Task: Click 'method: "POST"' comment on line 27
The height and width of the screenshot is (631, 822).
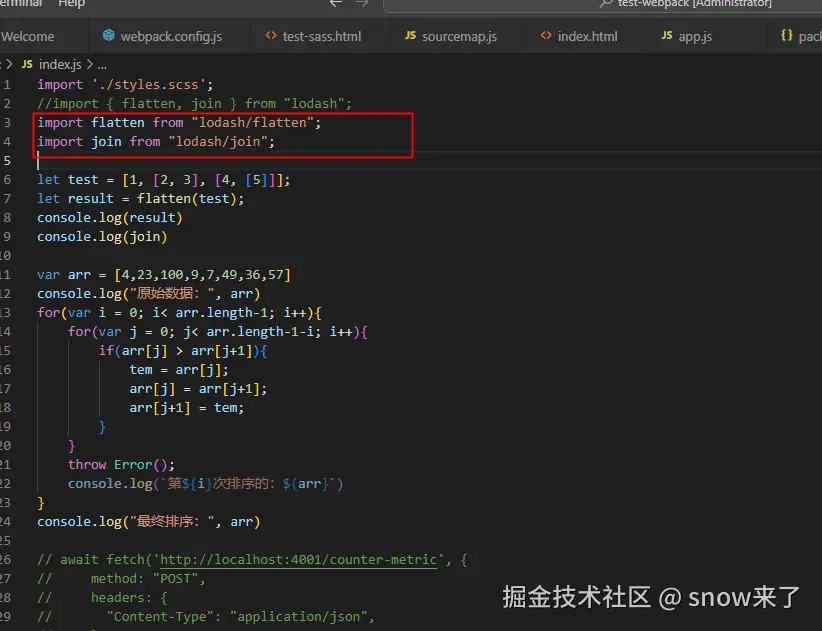Action: tap(147, 579)
